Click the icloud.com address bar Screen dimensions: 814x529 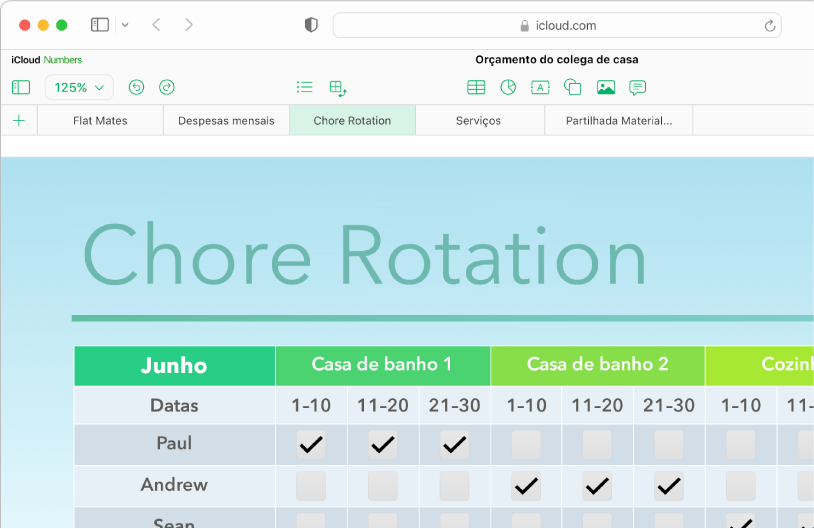[557, 26]
